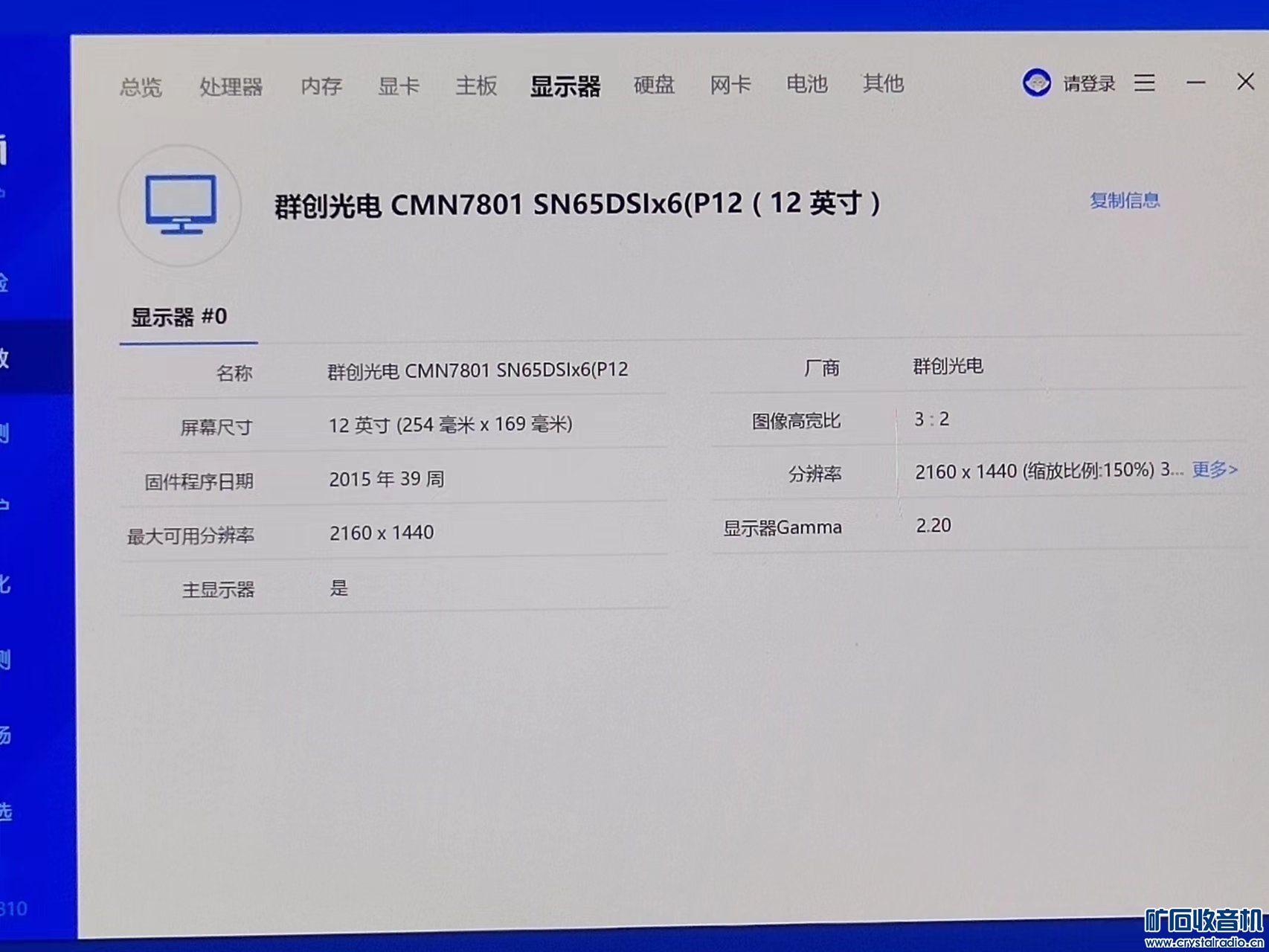Switch to the 总览 tab

click(x=141, y=87)
